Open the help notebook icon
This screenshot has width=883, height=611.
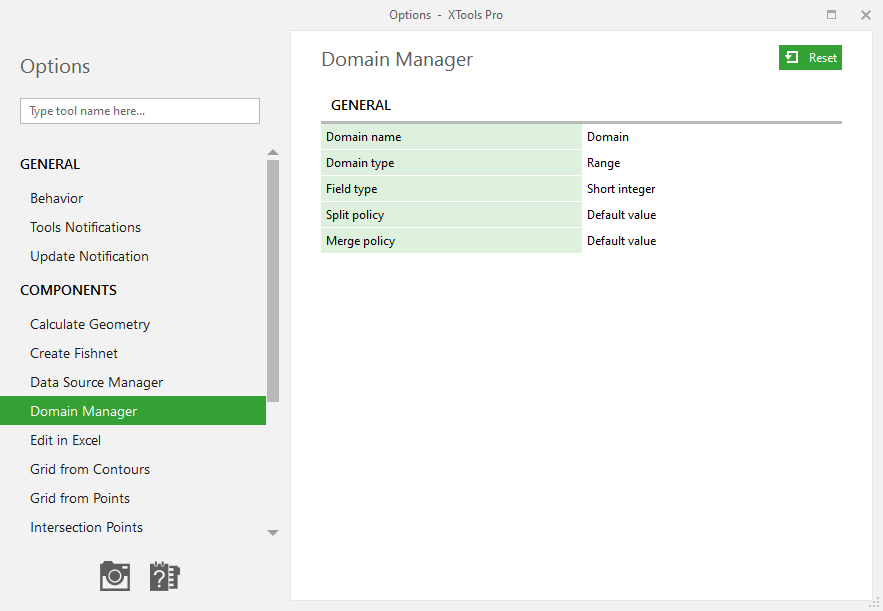pos(164,576)
